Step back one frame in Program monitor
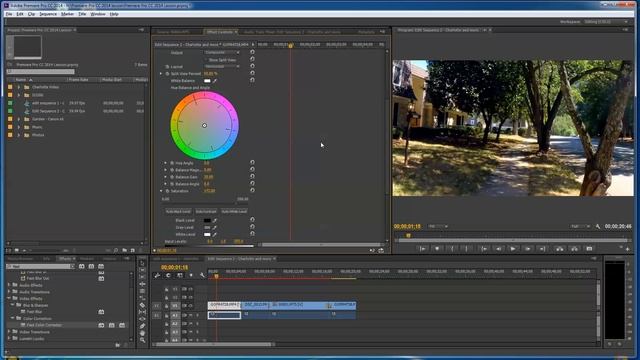The image size is (640, 360). tap(498, 248)
